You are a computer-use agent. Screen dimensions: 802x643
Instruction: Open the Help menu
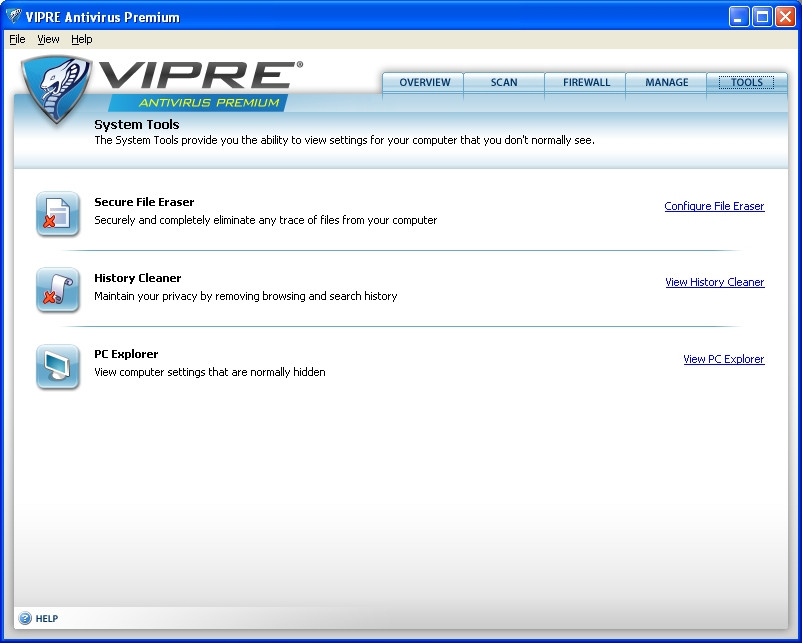[x=82, y=39]
